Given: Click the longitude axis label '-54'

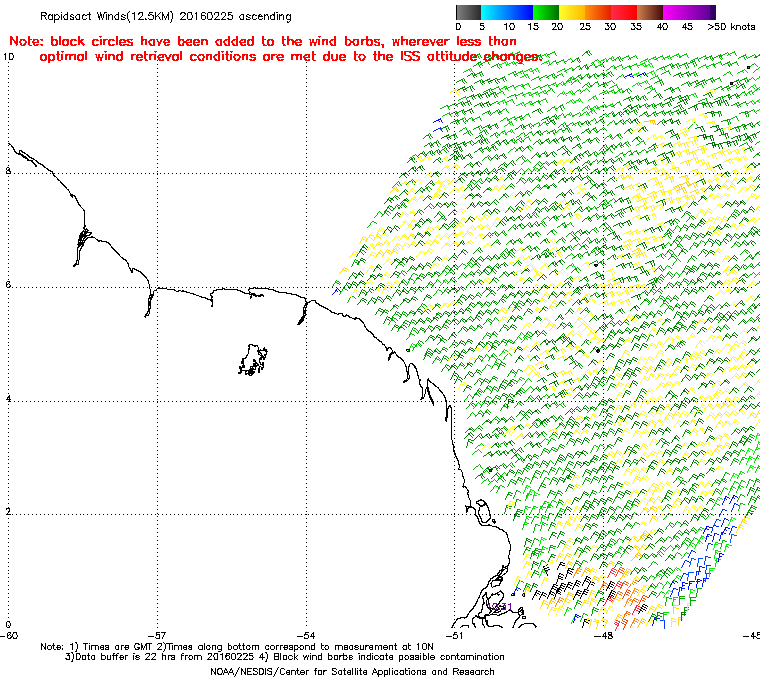Looking at the screenshot, I should coord(306,636).
